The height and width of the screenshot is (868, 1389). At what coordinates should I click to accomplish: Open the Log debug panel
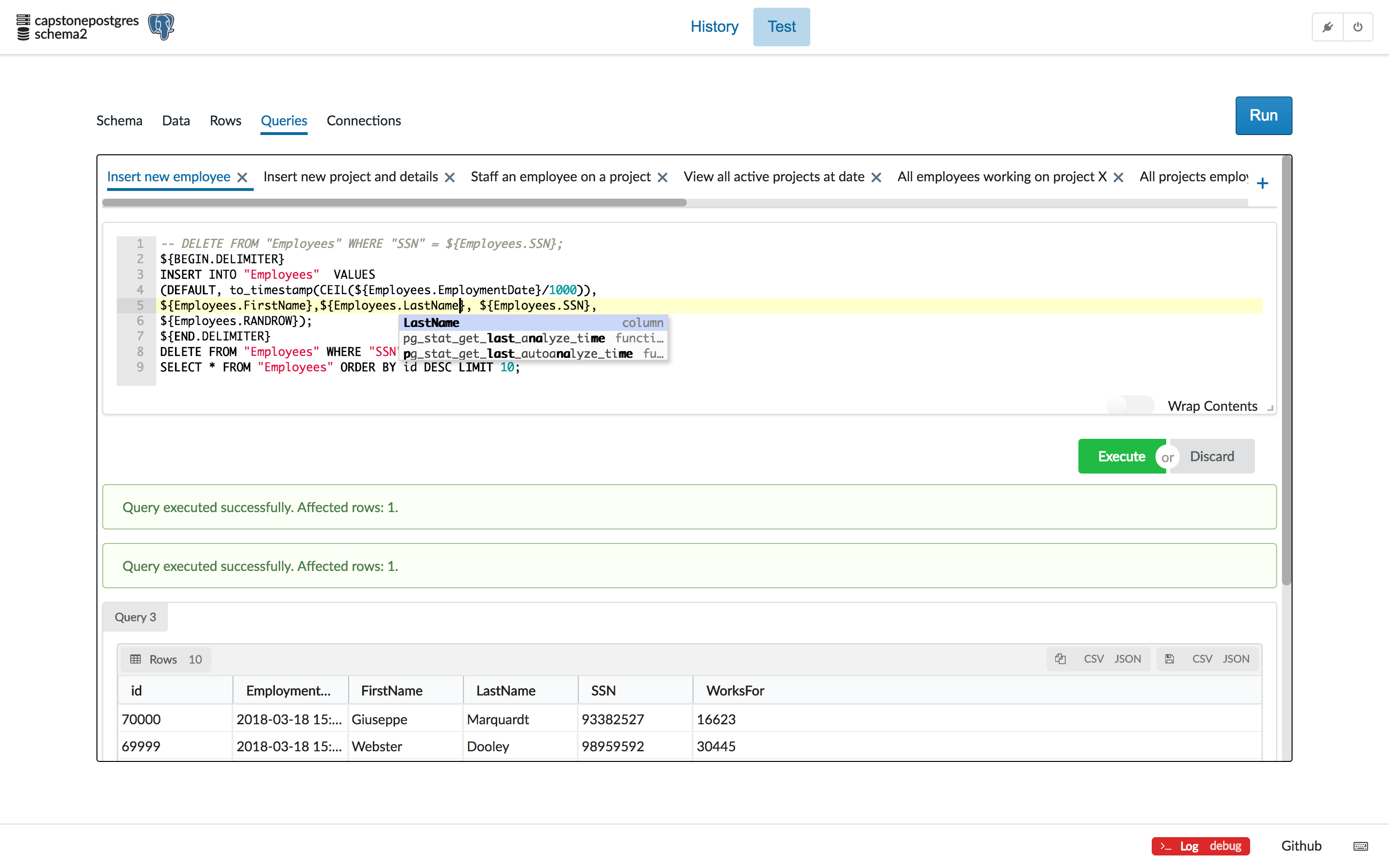click(x=1200, y=846)
